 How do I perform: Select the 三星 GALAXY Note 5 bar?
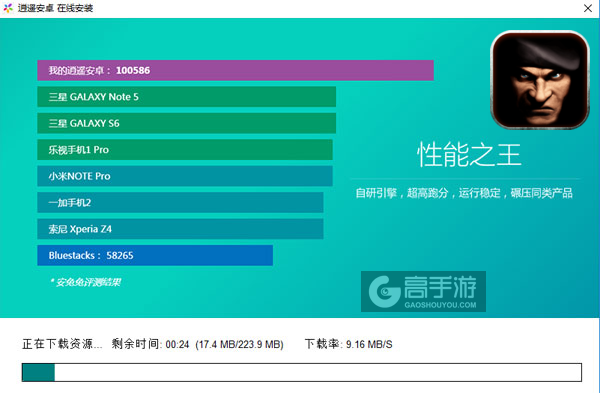point(186,97)
